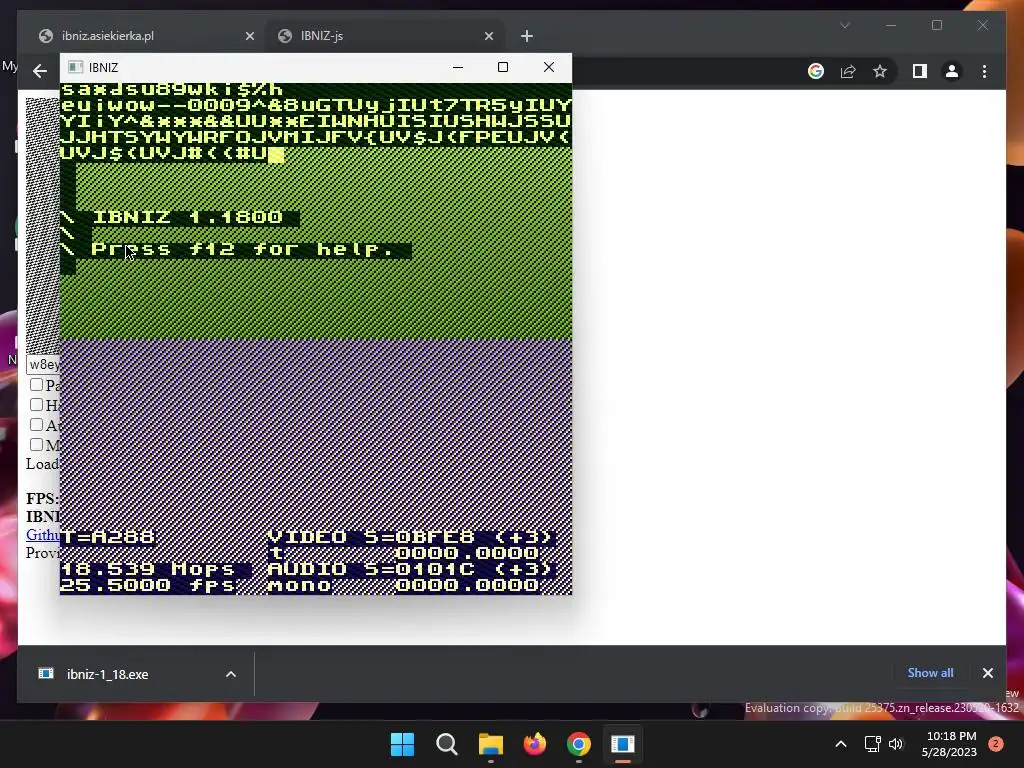Click the AUDIO S=0101C status

[x=411, y=569]
